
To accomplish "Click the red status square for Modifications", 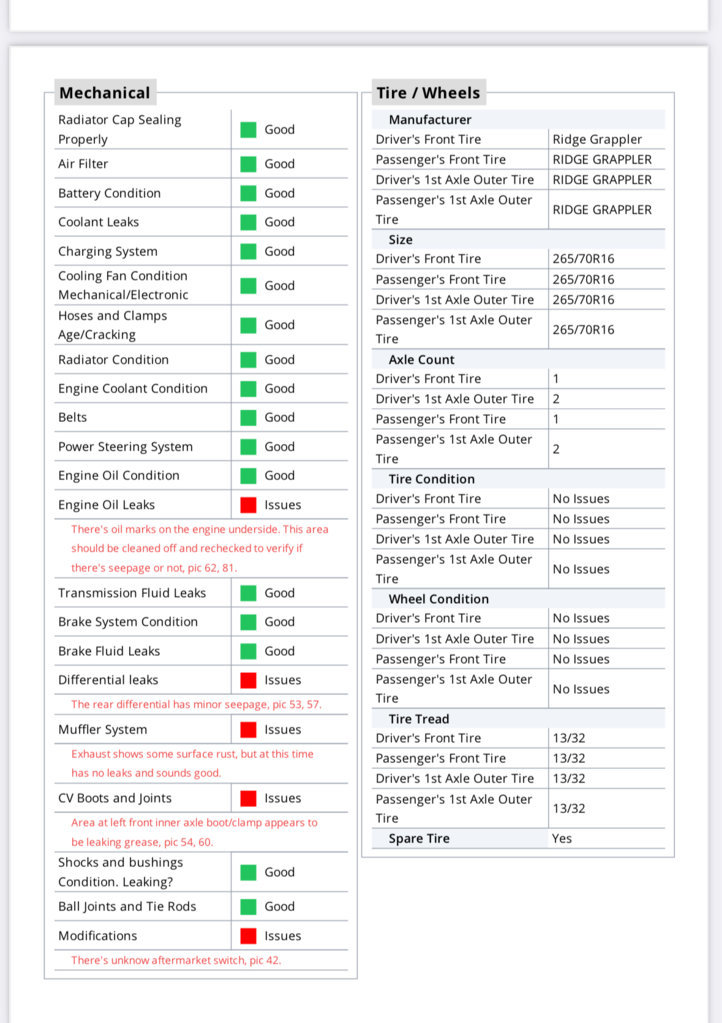I will tap(248, 936).
